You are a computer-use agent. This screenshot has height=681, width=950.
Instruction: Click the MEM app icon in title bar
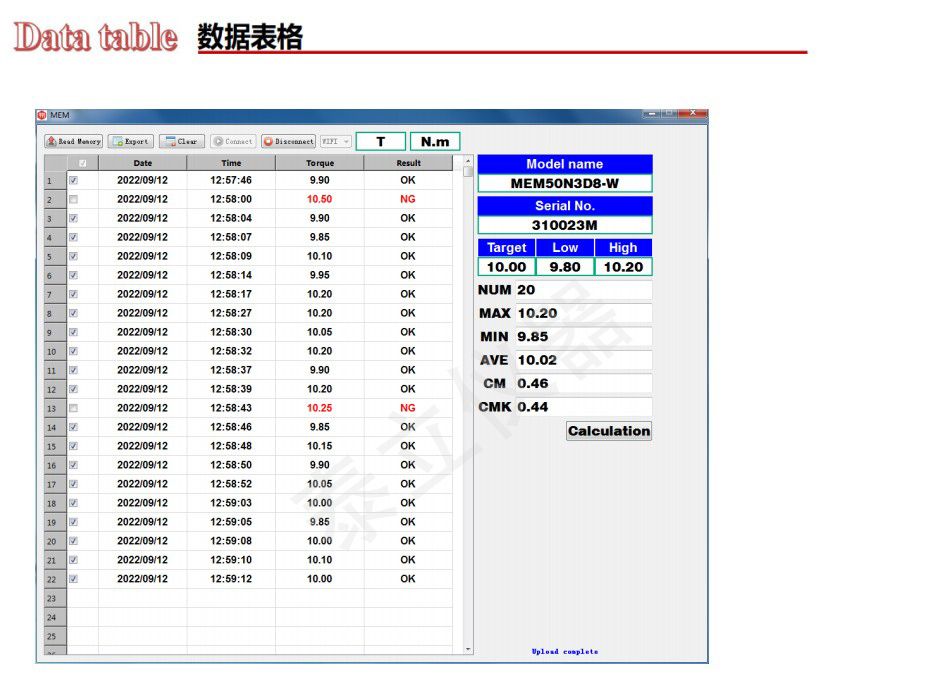42,116
